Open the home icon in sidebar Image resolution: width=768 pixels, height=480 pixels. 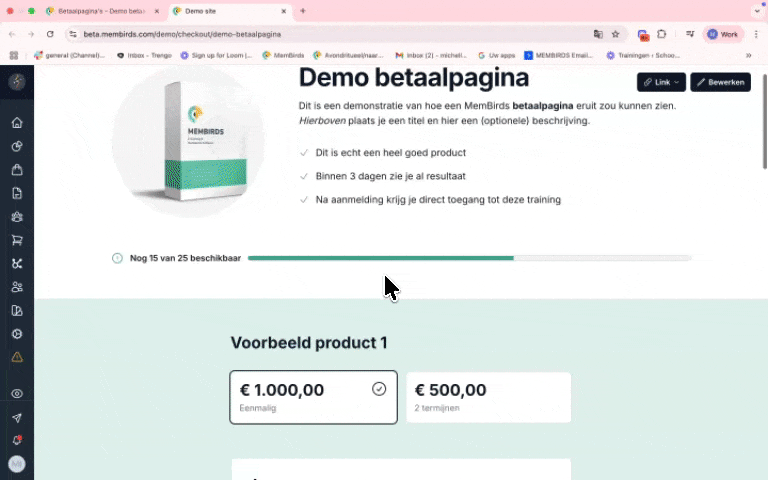tap(17, 122)
